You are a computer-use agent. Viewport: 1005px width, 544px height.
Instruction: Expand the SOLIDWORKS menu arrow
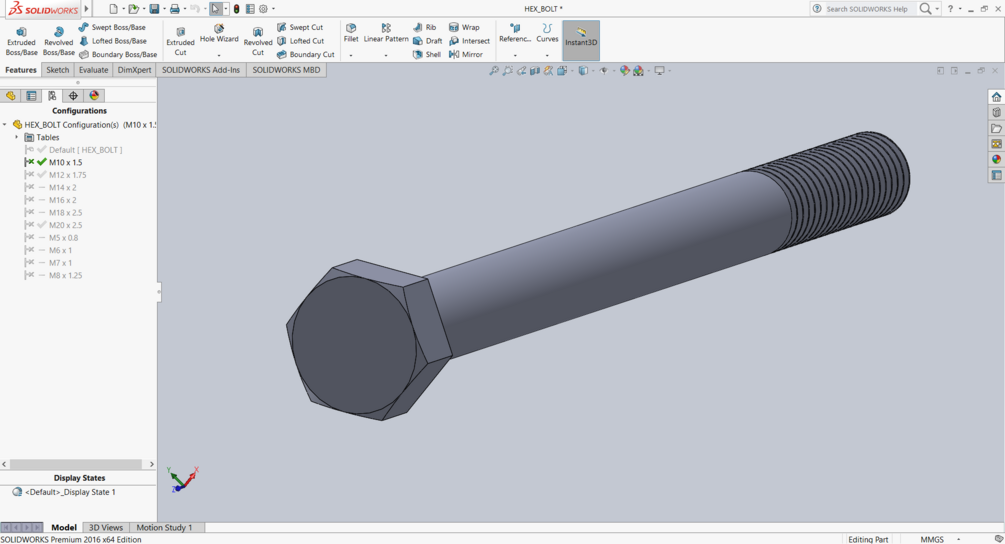pos(87,9)
